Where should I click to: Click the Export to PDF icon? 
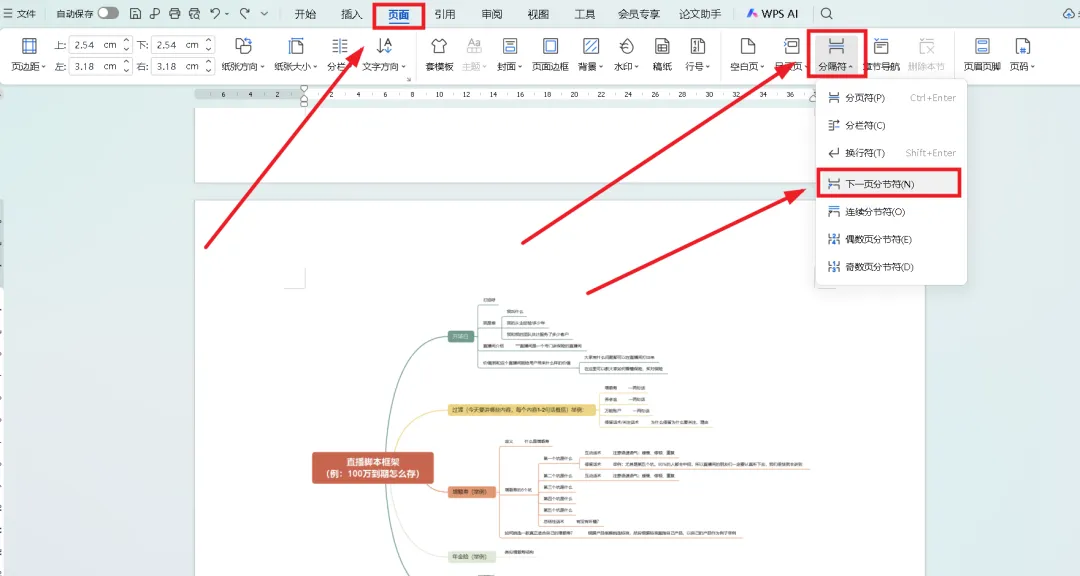click(x=155, y=13)
